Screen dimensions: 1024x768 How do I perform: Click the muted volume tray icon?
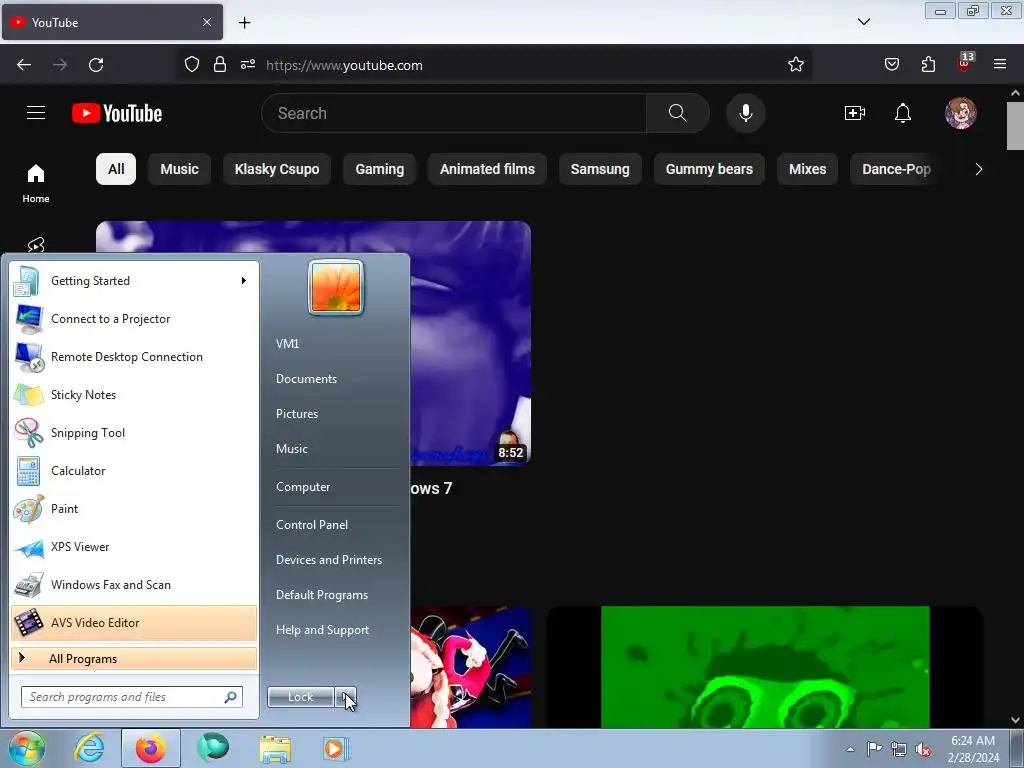click(x=923, y=749)
